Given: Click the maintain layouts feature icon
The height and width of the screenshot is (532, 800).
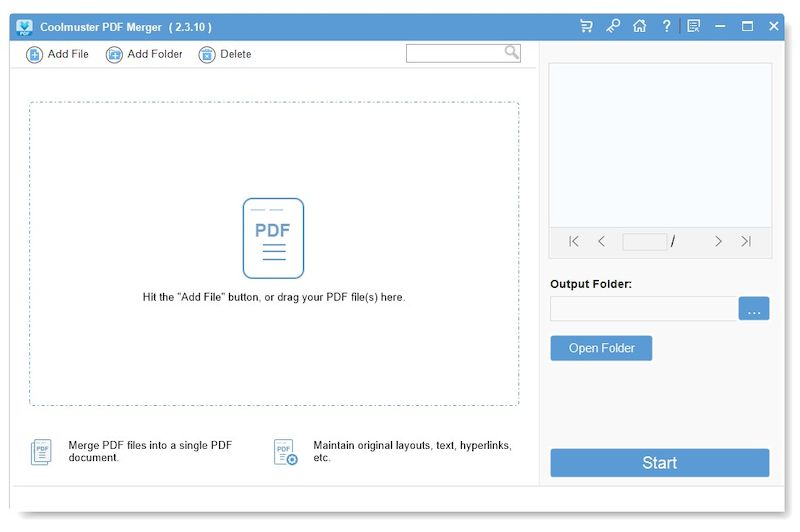Looking at the screenshot, I should (285, 452).
